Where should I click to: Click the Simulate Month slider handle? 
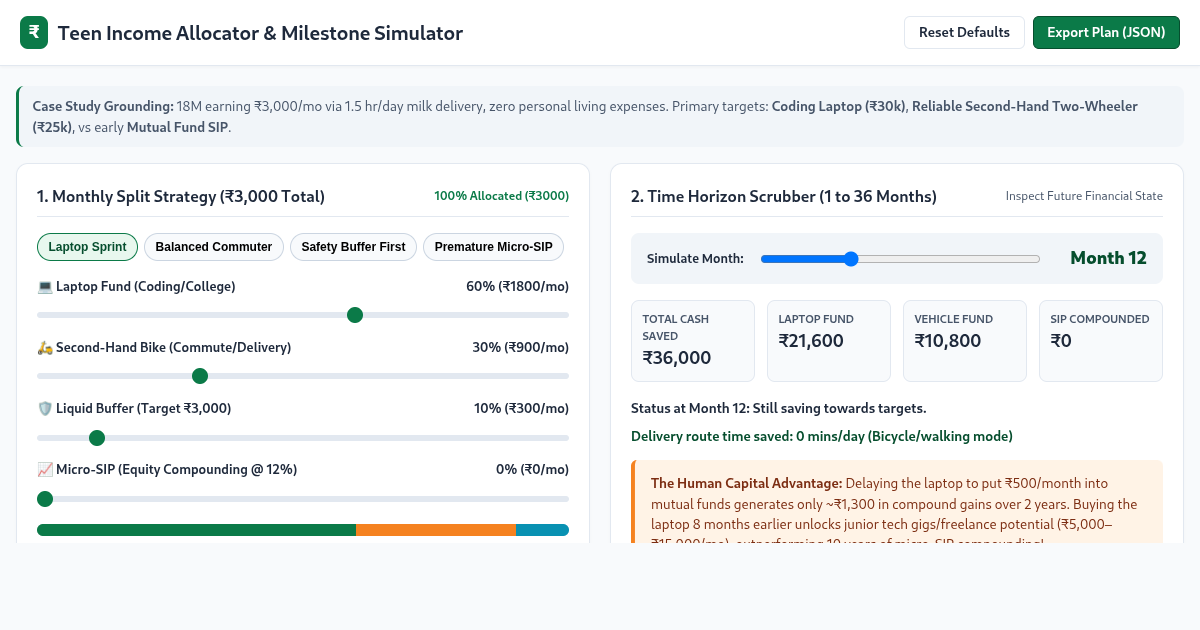click(851, 259)
